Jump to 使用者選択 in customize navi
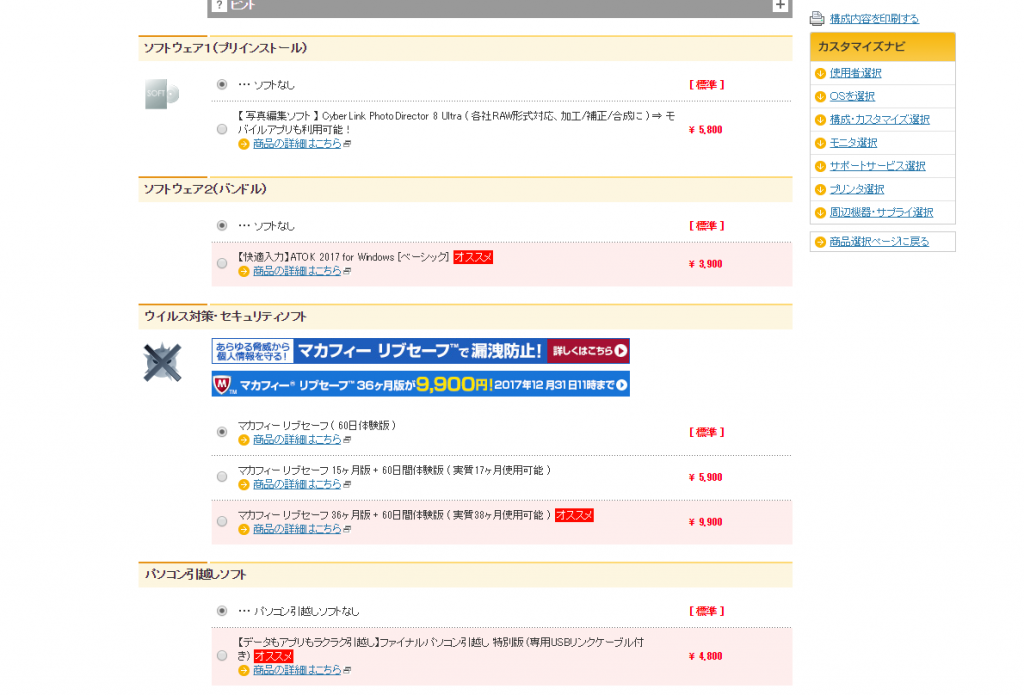 [x=856, y=73]
